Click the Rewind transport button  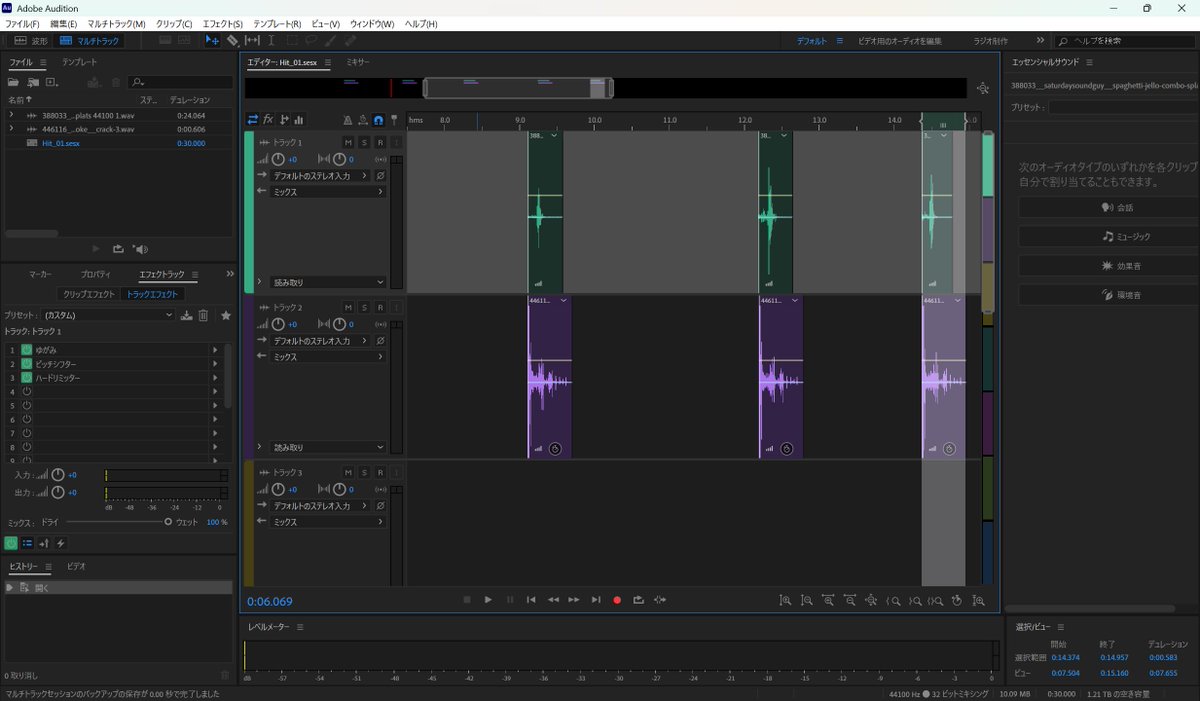tap(553, 600)
